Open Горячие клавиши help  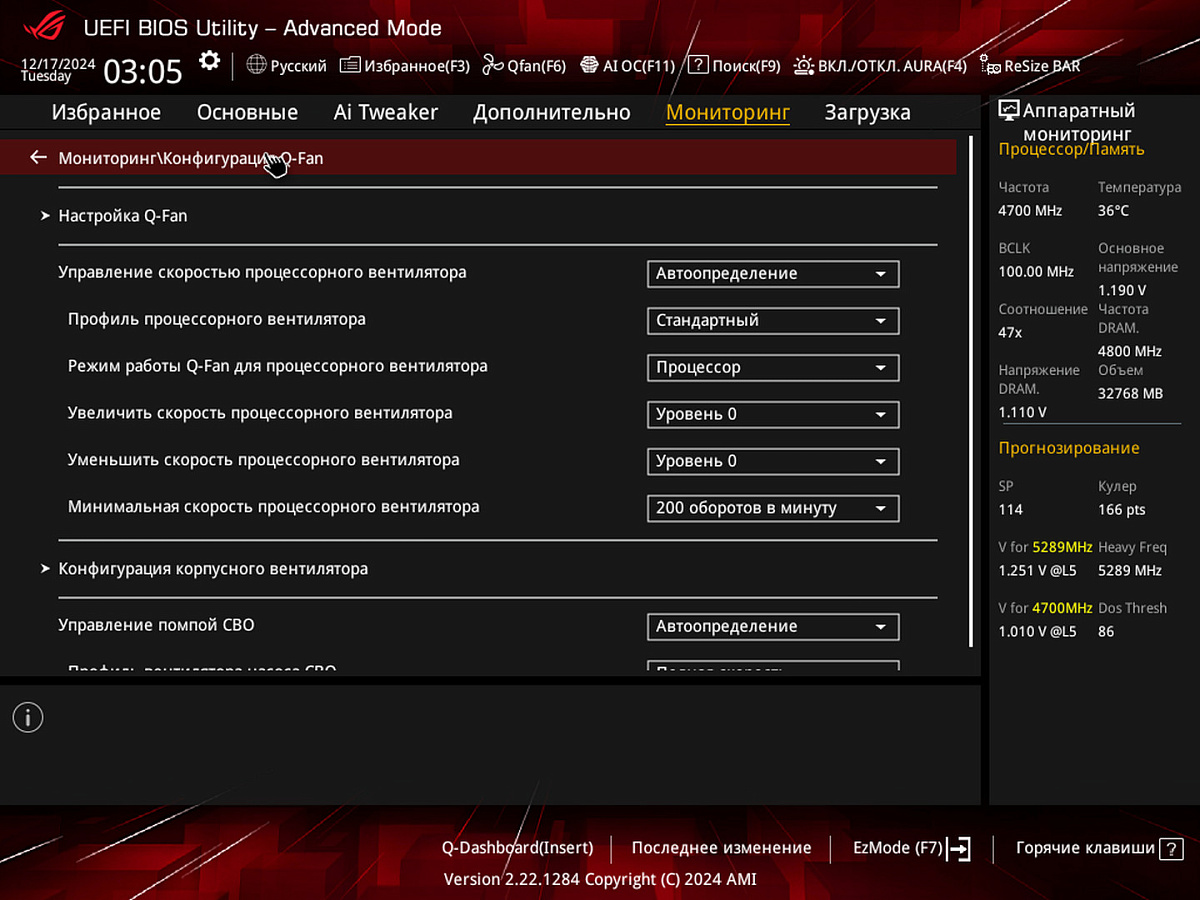tap(1085, 848)
